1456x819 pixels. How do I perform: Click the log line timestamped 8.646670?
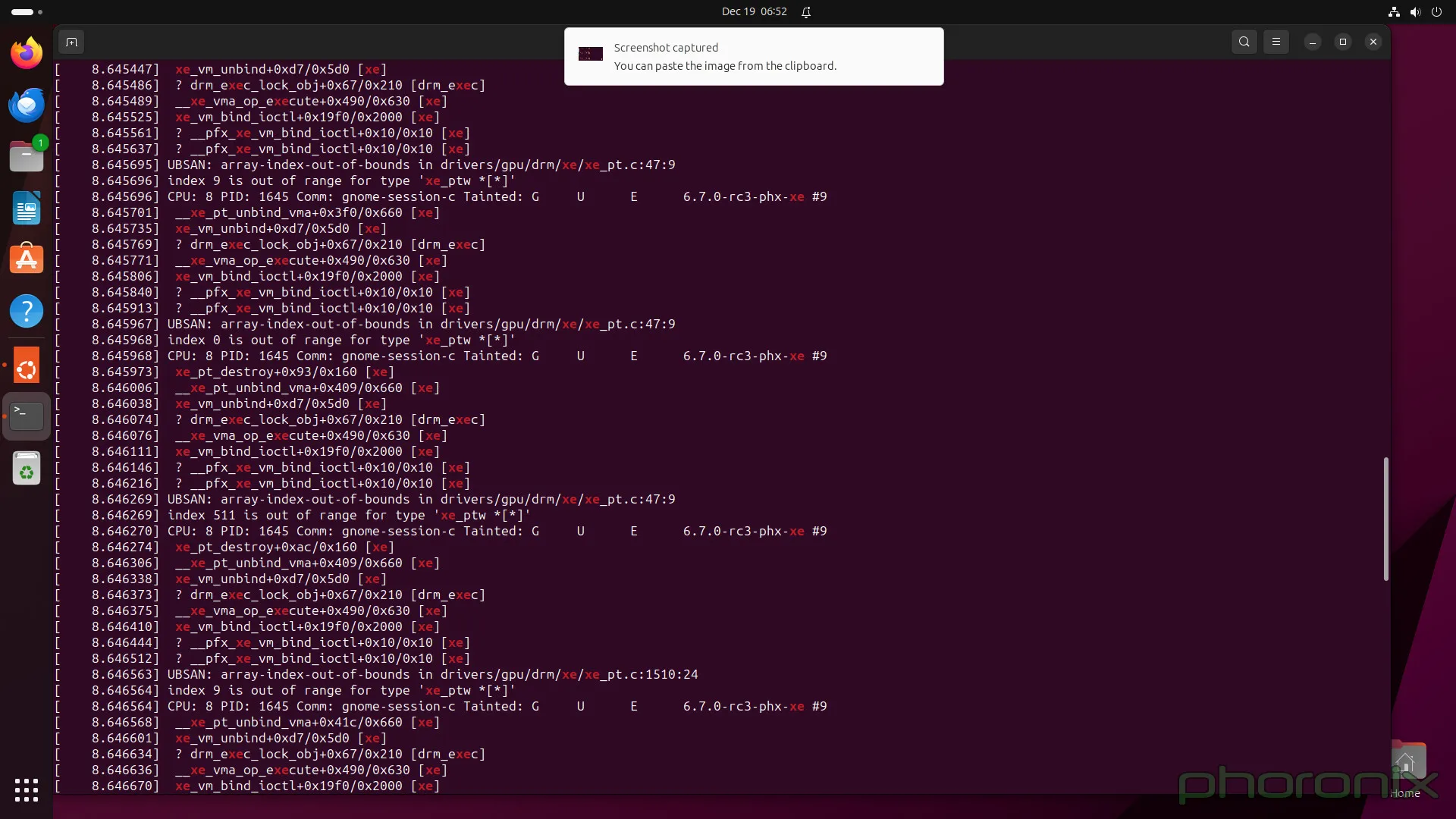pos(247,786)
